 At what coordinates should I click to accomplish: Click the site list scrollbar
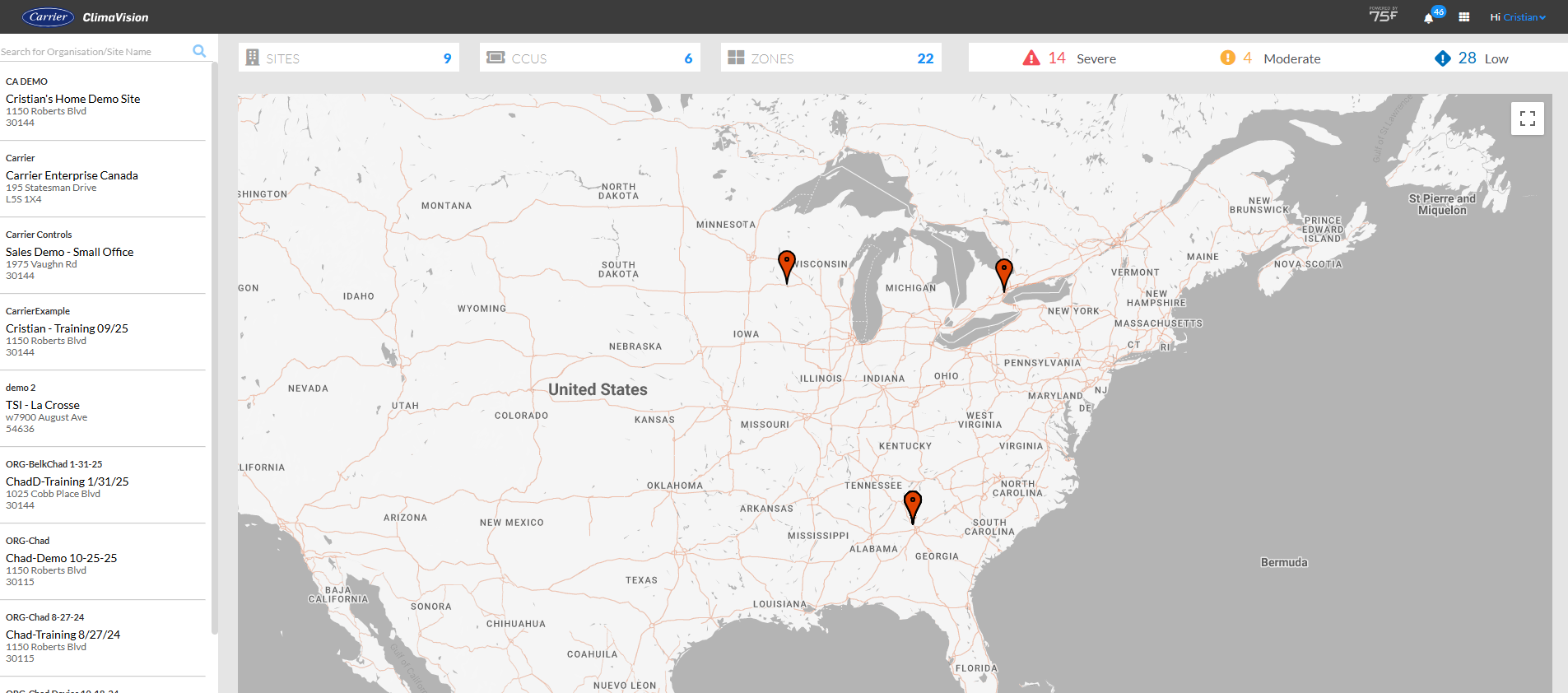pyautogui.click(x=215, y=347)
